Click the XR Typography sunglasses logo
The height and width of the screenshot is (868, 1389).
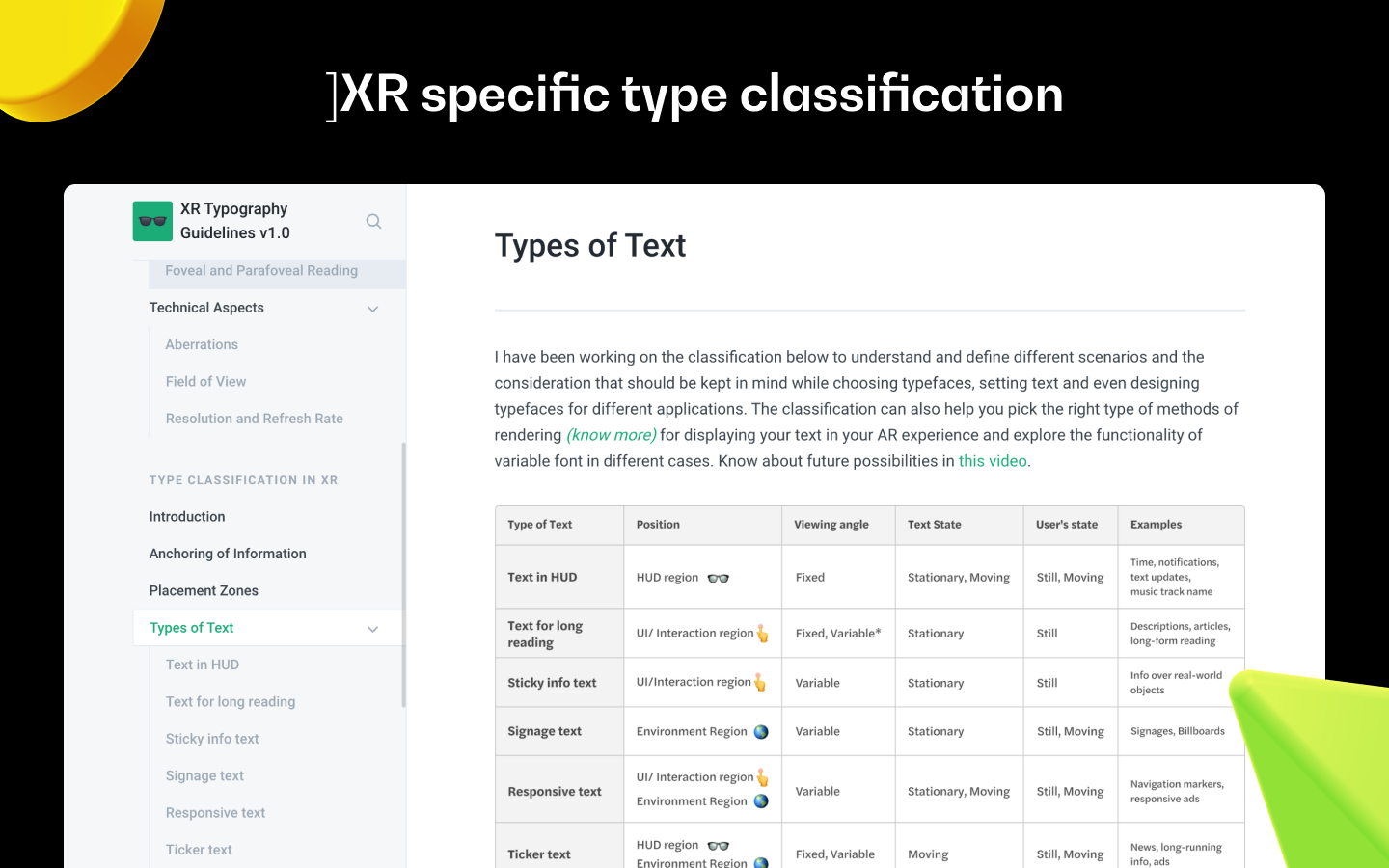coord(151,221)
